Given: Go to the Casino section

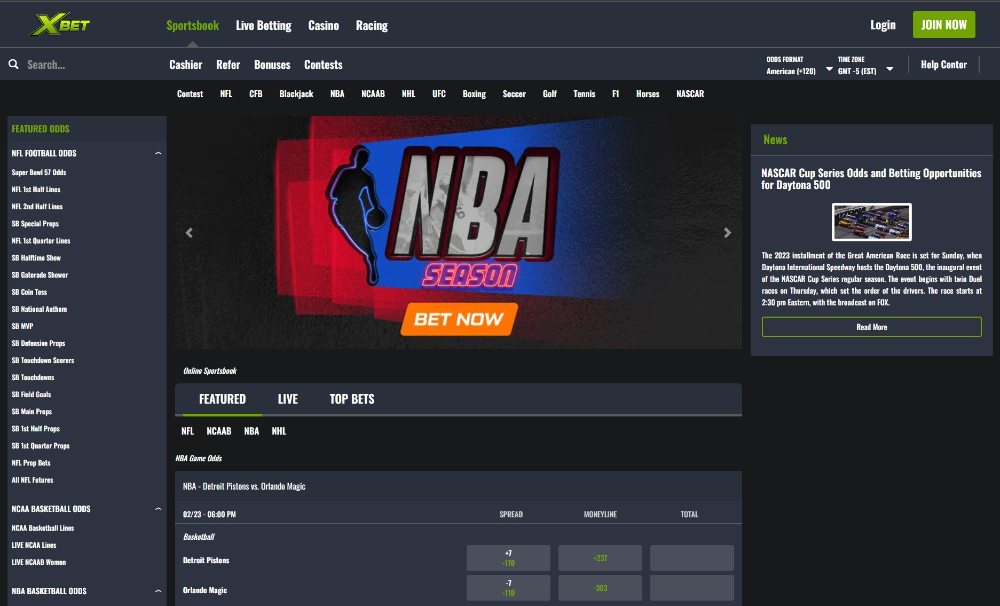Looking at the screenshot, I should pyautogui.click(x=323, y=26).
